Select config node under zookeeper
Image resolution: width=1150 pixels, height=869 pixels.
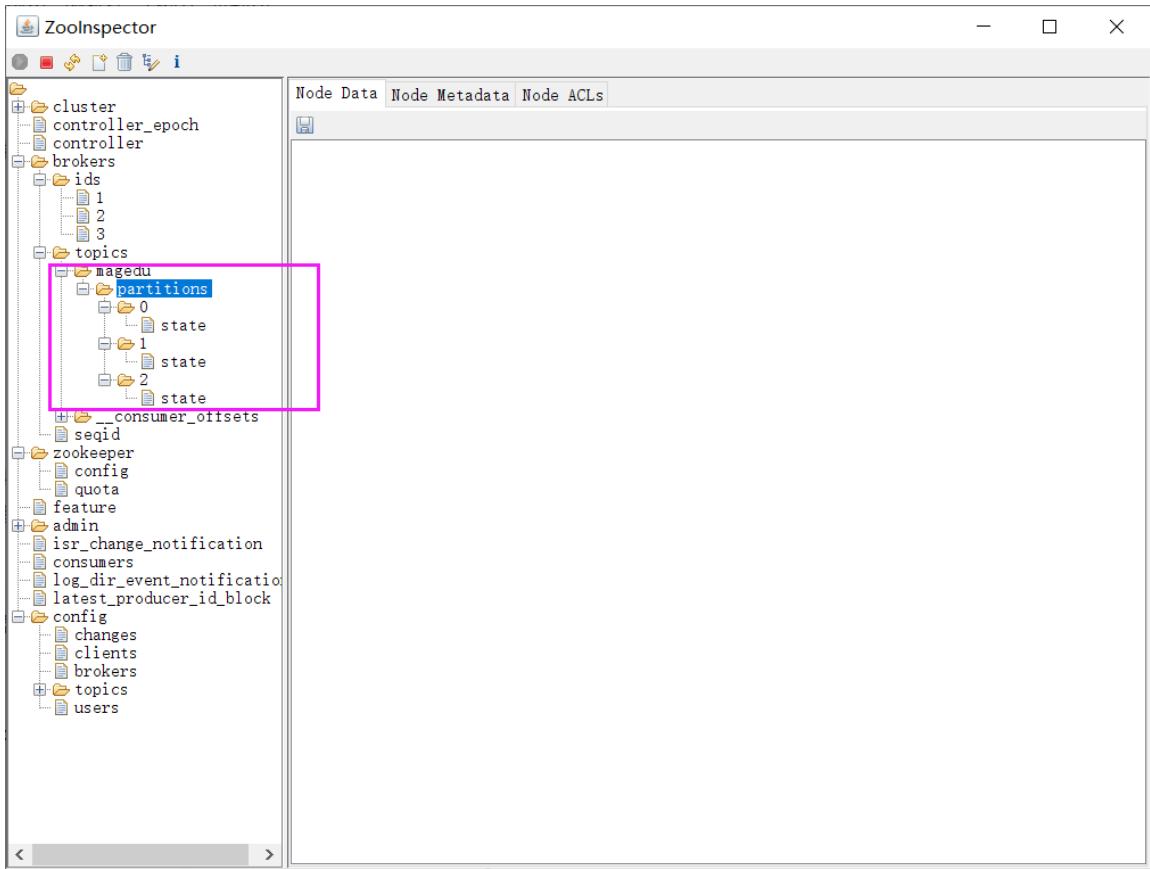pyautogui.click(x=101, y=472)
